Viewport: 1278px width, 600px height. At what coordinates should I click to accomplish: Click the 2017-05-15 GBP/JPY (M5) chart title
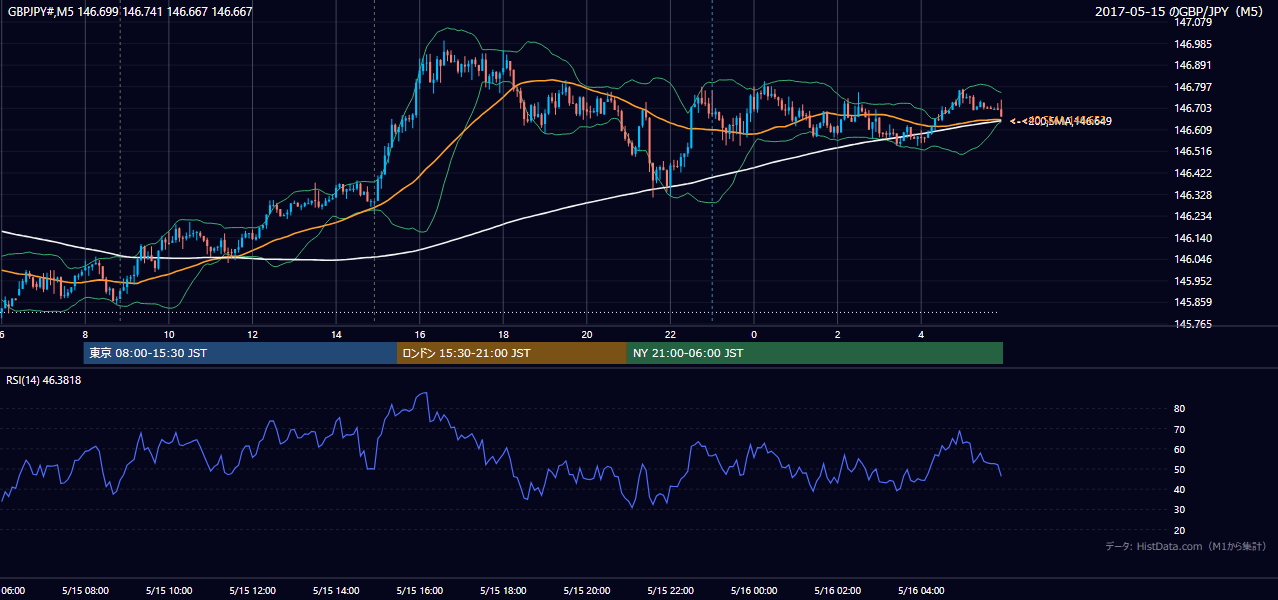tap(1181, 12)
